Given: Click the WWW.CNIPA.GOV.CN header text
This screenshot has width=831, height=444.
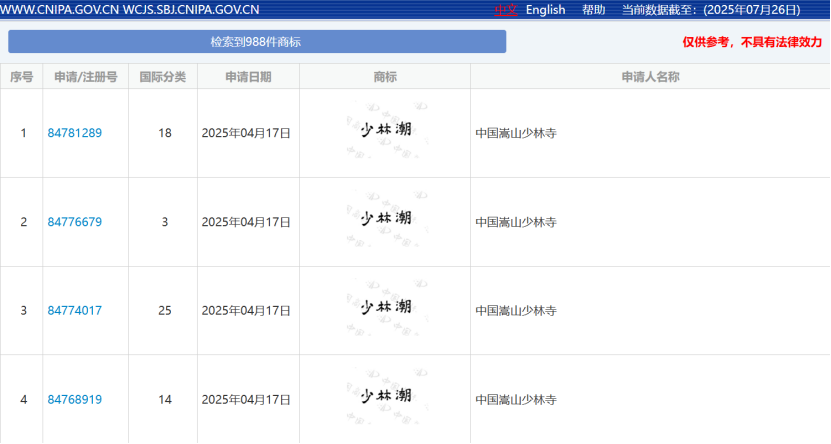Looking at the screenshot, I should point(59,10).
